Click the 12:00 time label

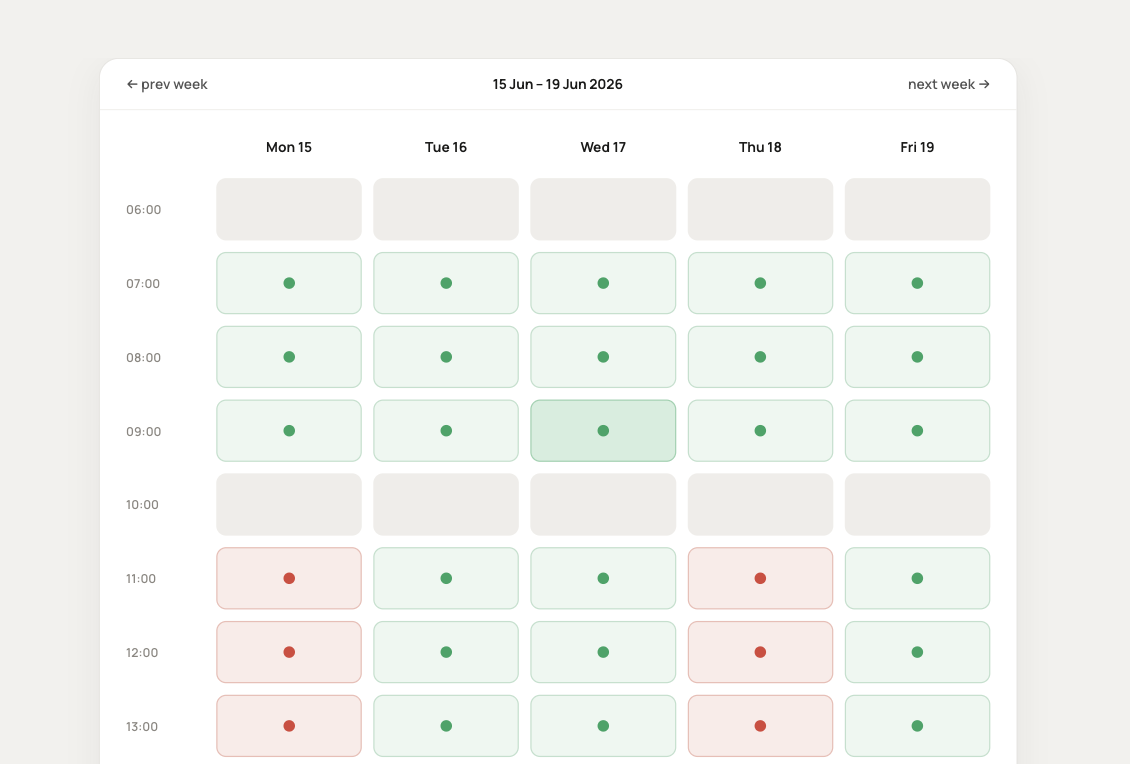tap(142, 653)
